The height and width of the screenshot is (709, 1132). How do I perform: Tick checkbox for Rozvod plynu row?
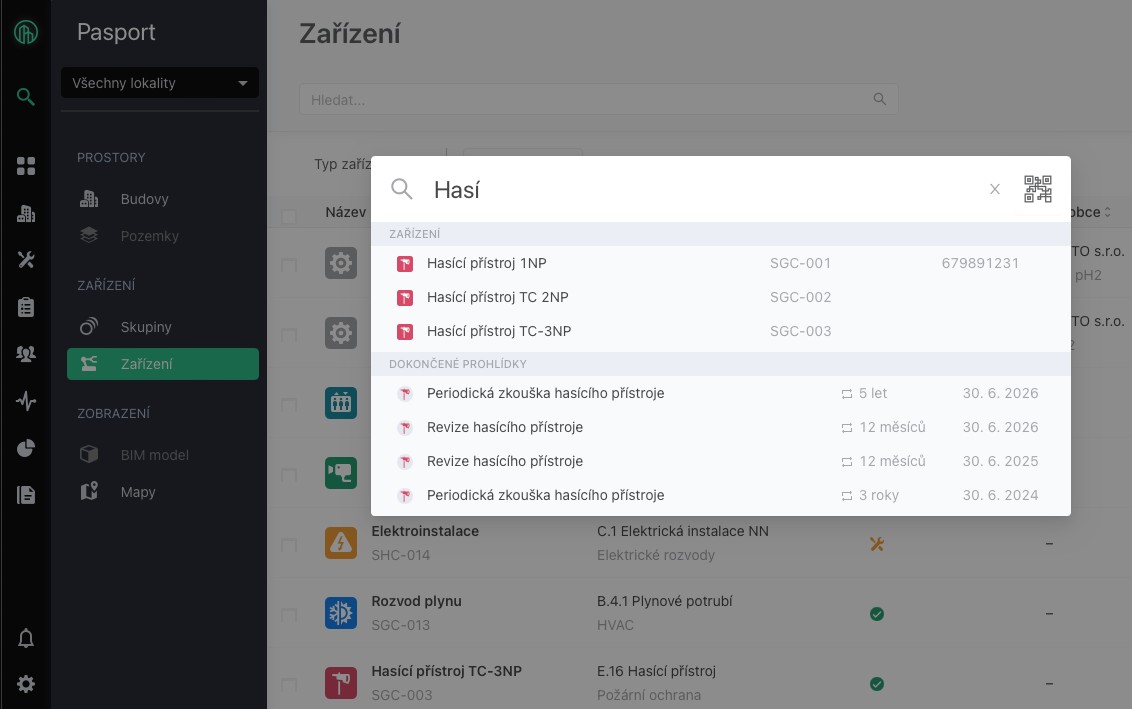pyautogui.click(x=289, y=615)
